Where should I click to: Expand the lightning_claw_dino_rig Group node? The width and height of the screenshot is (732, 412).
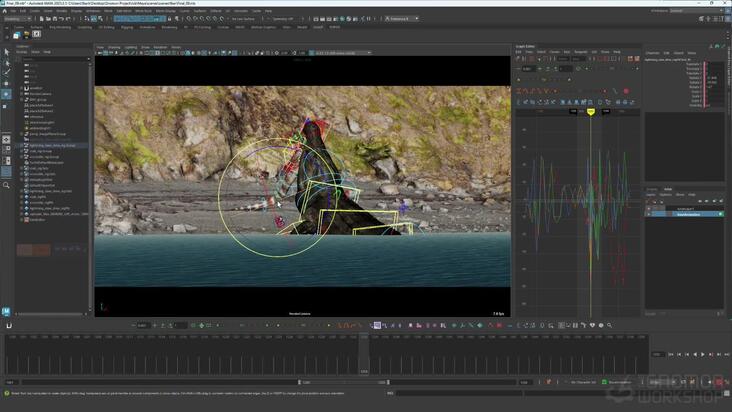pos(21,146)
